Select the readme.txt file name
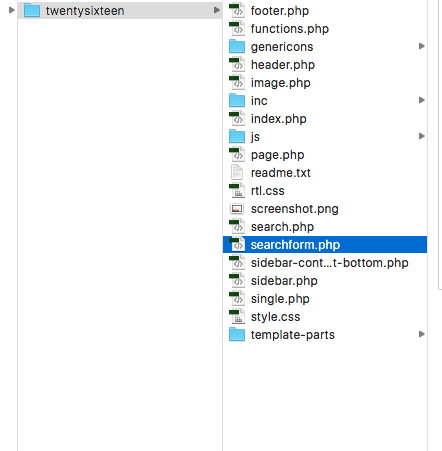Image resolution: width=442 pixels, height=451 pixels. pyautogui.click(x=281, y=173)
